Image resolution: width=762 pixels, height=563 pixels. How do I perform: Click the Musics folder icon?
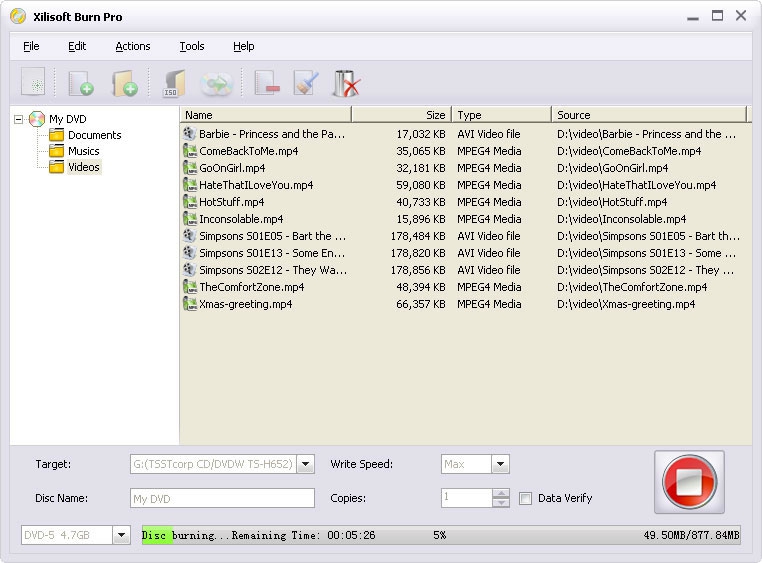coord(57,151)
